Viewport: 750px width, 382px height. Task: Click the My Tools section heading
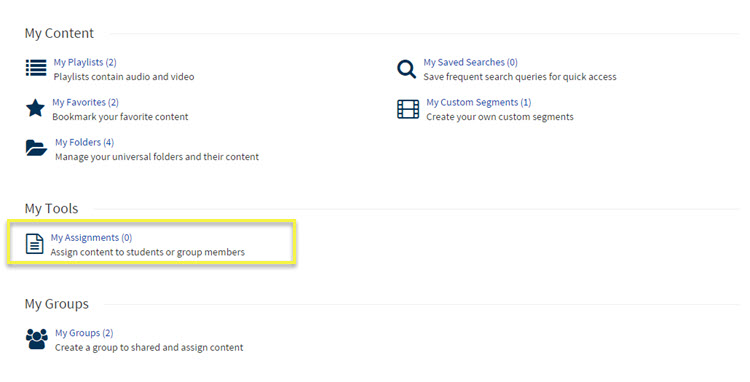(52, 208)
